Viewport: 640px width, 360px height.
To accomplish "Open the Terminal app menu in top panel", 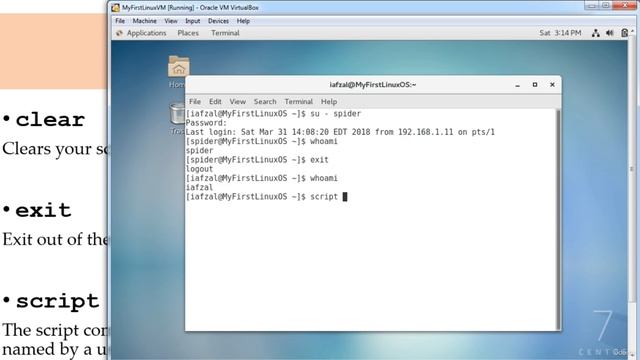I will coord(225,33).
